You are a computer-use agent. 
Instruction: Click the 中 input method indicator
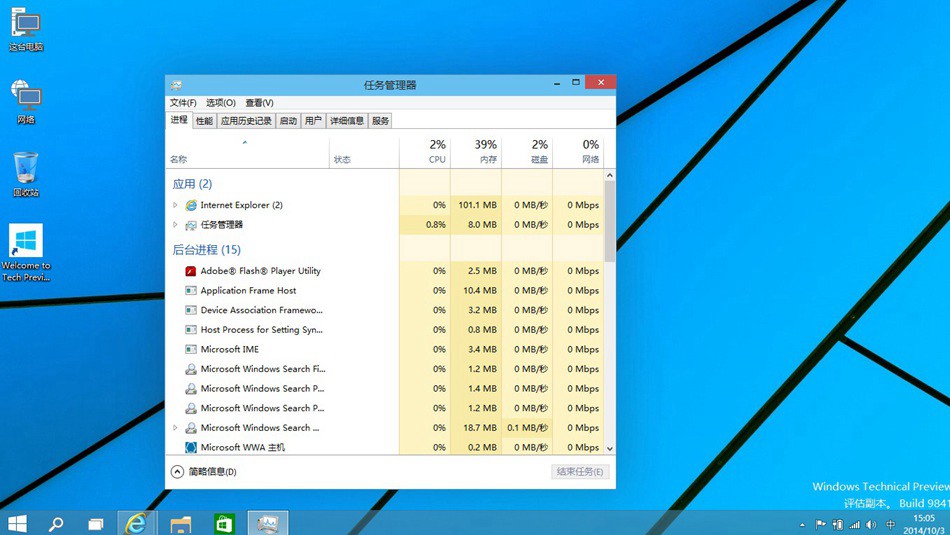tap(890, 525)
